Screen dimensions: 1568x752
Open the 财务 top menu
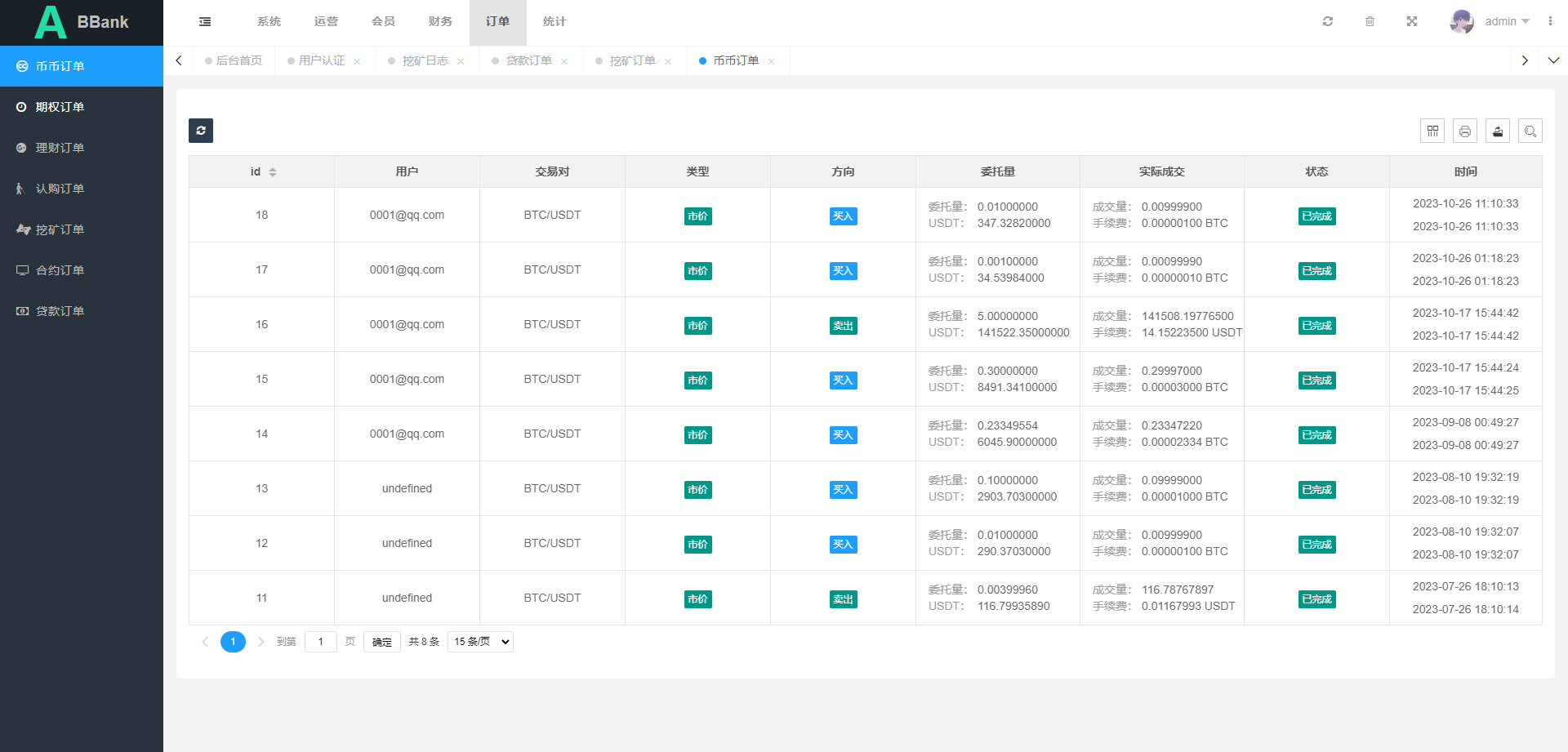pyautogui.click(x=440, y=22)
